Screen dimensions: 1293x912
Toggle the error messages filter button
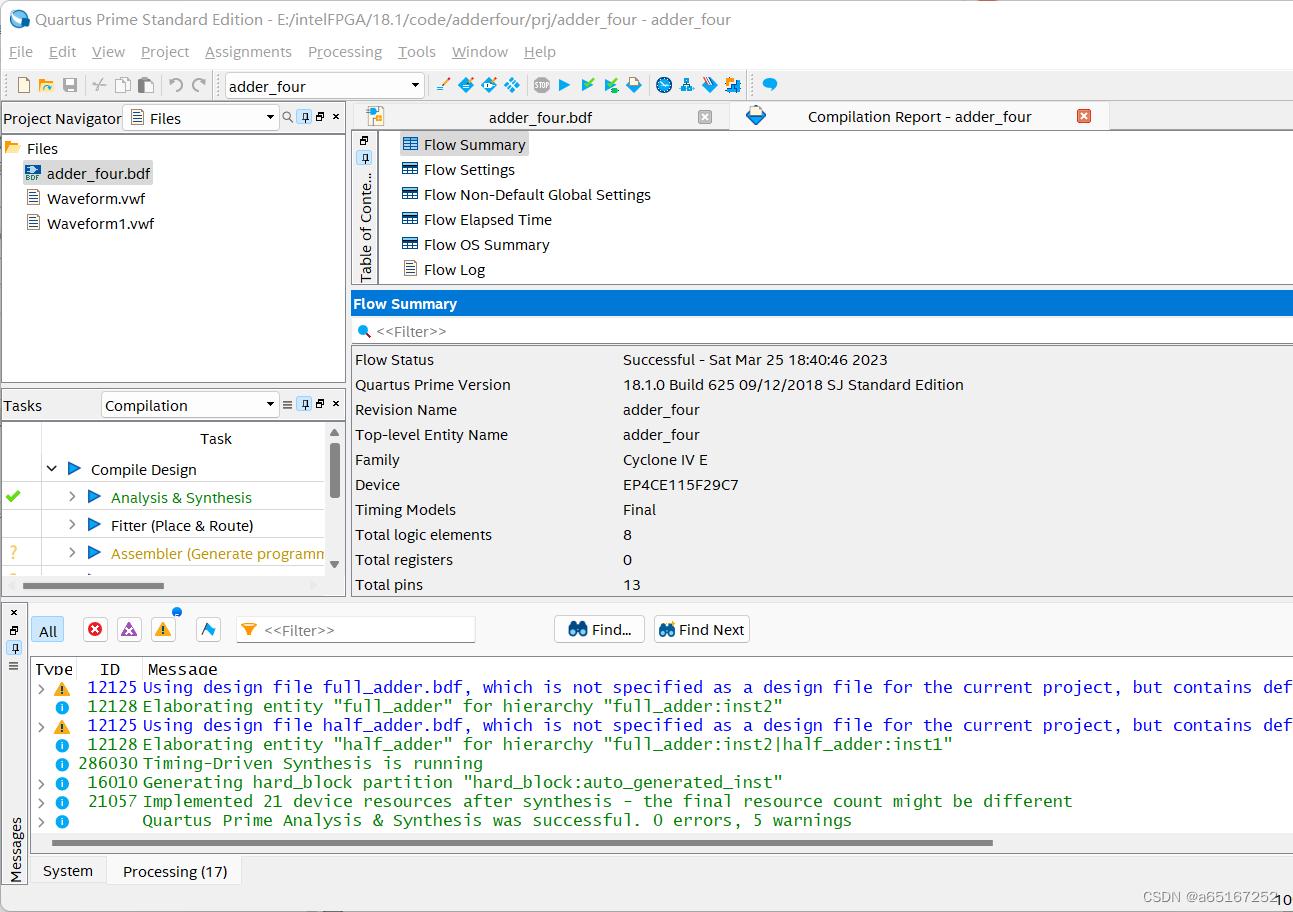coord(95,629)
